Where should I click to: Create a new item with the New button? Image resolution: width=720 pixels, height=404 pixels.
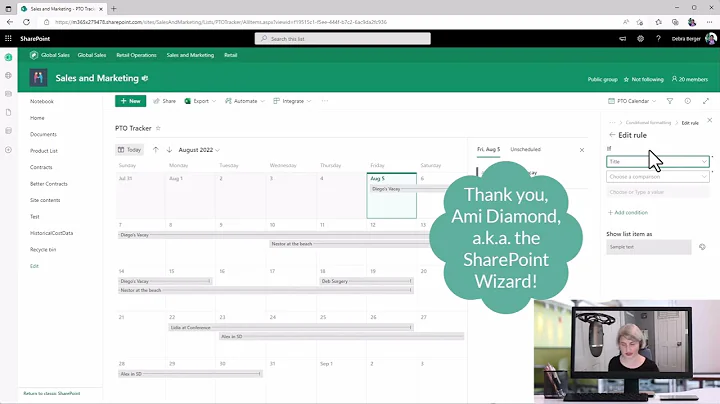tap(130, 101)
